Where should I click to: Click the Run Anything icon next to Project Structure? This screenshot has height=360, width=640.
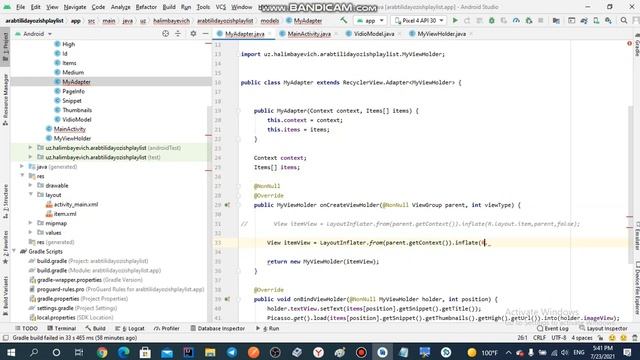pos(571,20)
